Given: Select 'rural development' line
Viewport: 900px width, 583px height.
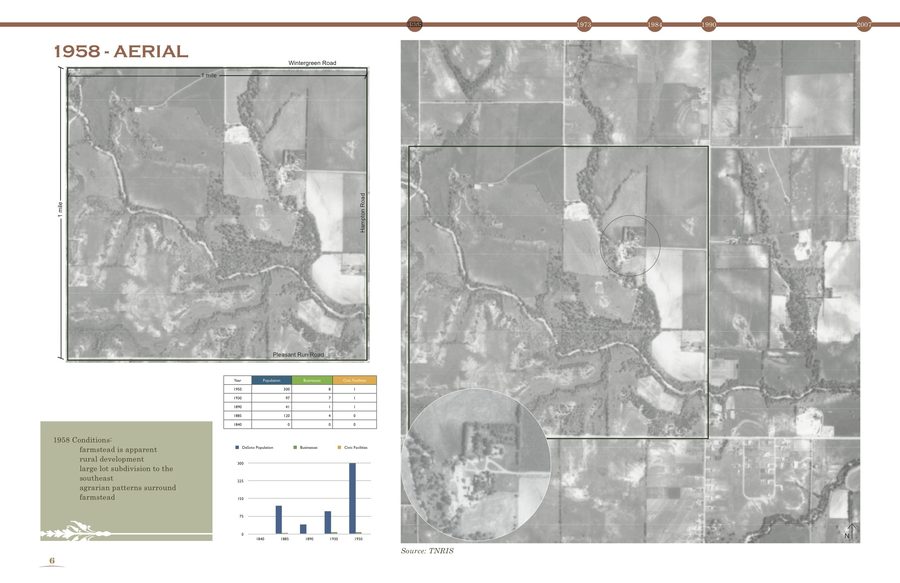Looking at the screenshot, I should [111, 459].
